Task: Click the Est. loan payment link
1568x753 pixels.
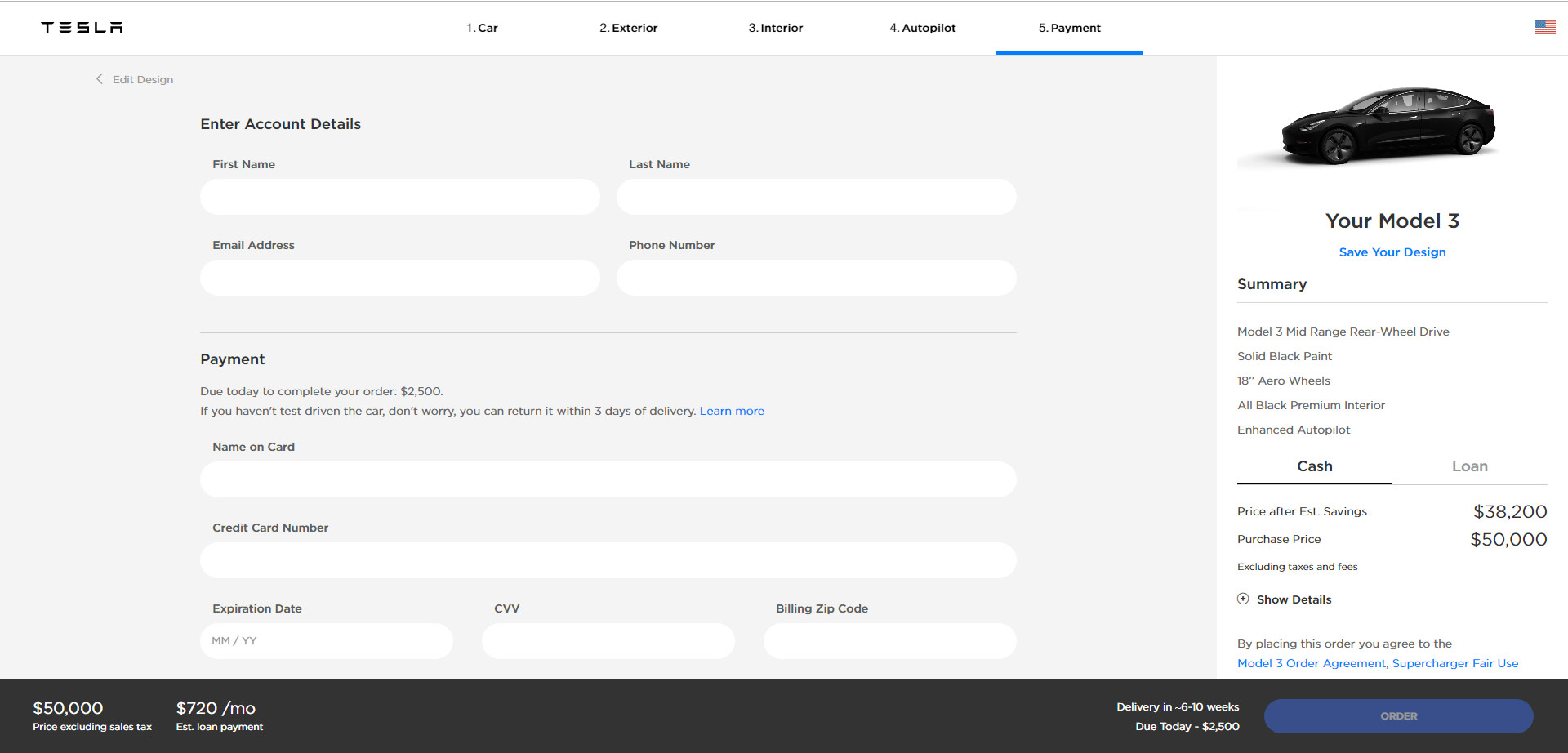Action: pyautogui.click(x=219, y=727)
